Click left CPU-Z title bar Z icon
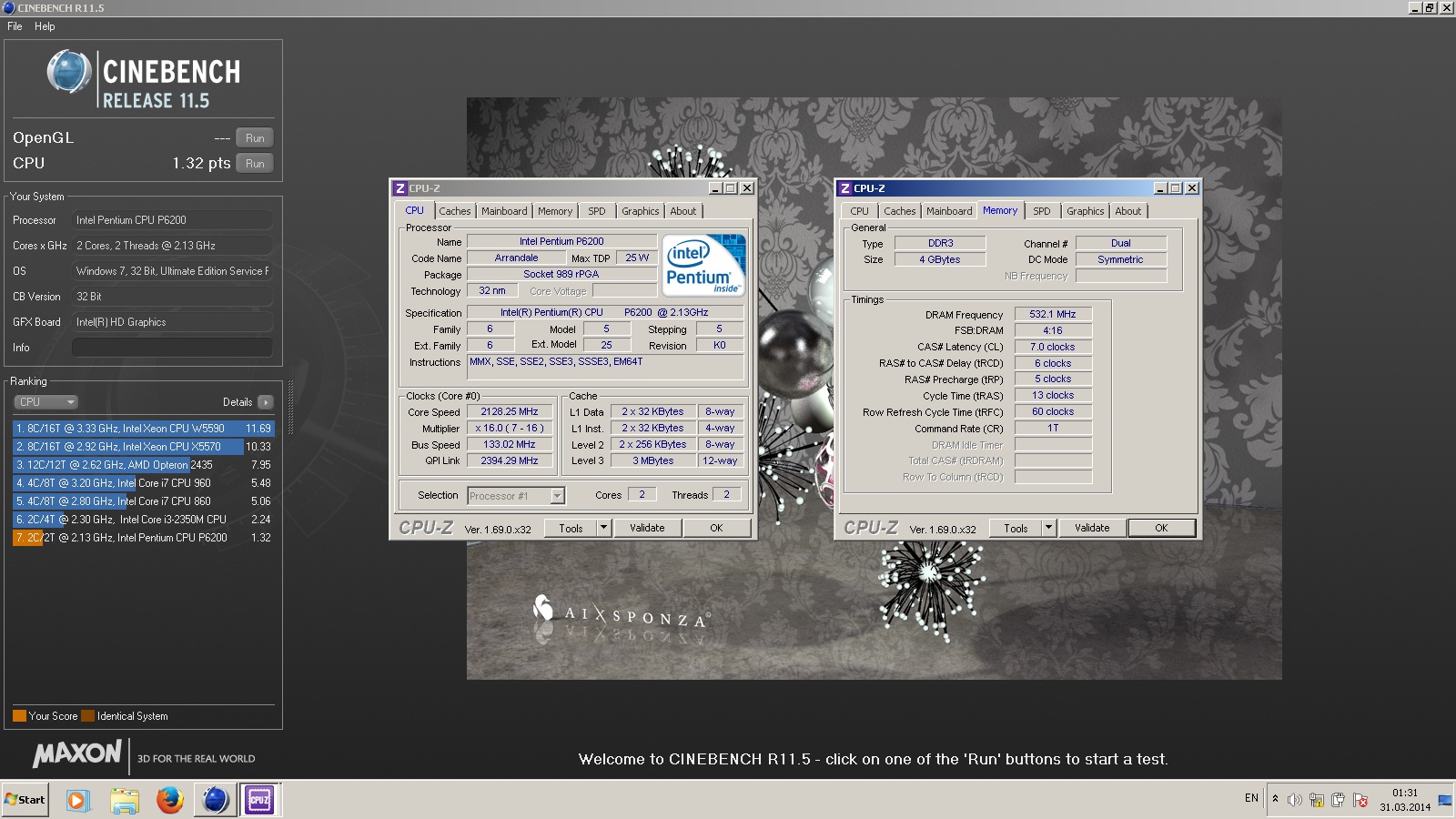 399,188
